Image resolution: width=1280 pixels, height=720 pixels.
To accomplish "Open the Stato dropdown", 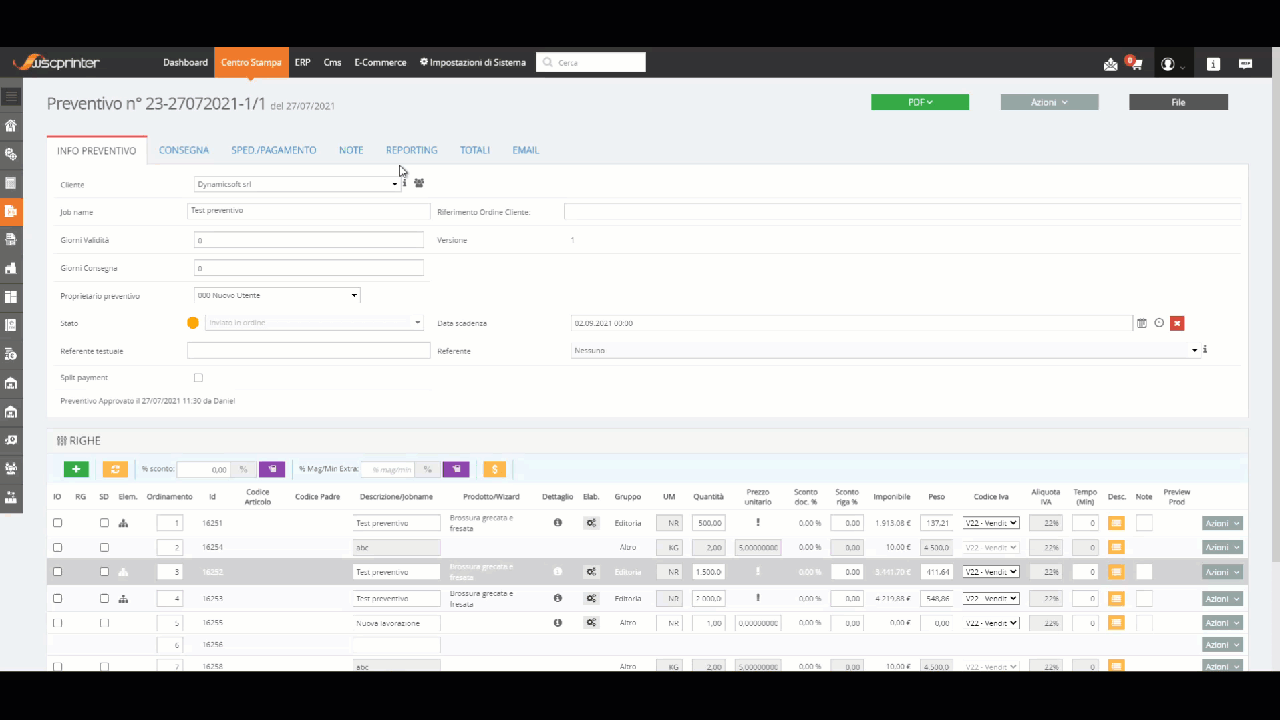I will (x=314, y=323).
